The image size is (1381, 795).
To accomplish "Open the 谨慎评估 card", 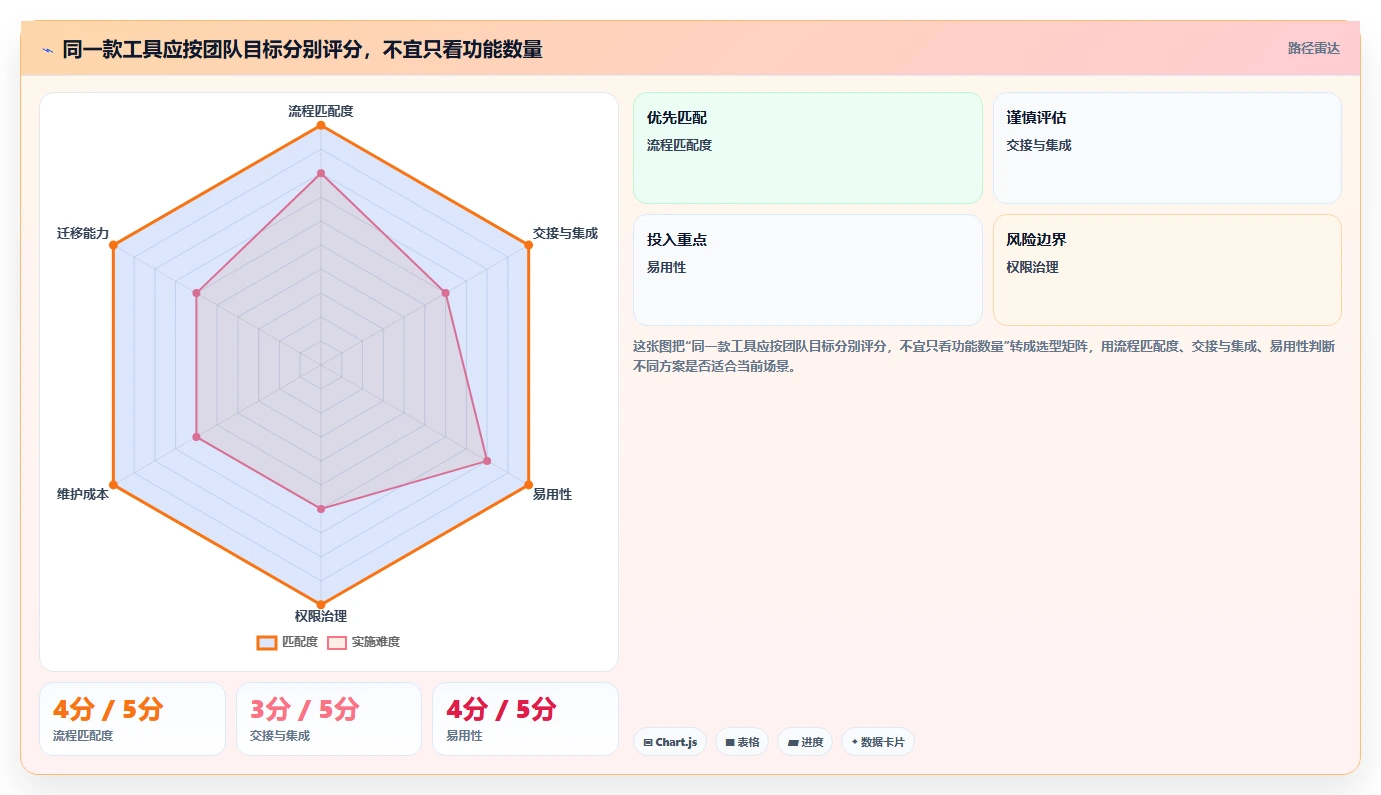I will tap(1167, 148).
